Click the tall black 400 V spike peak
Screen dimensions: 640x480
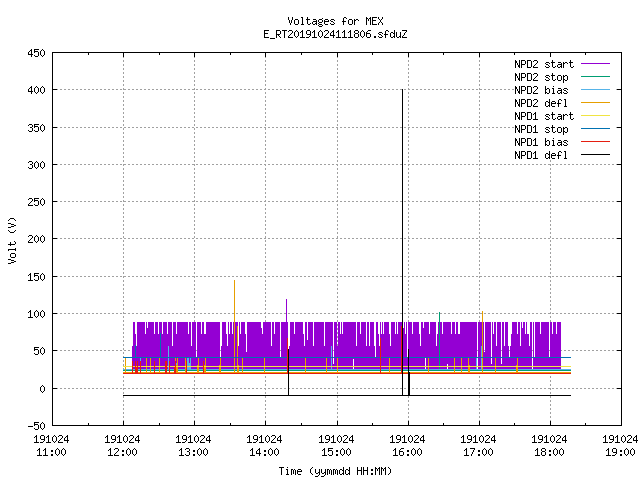click(402, 91)
